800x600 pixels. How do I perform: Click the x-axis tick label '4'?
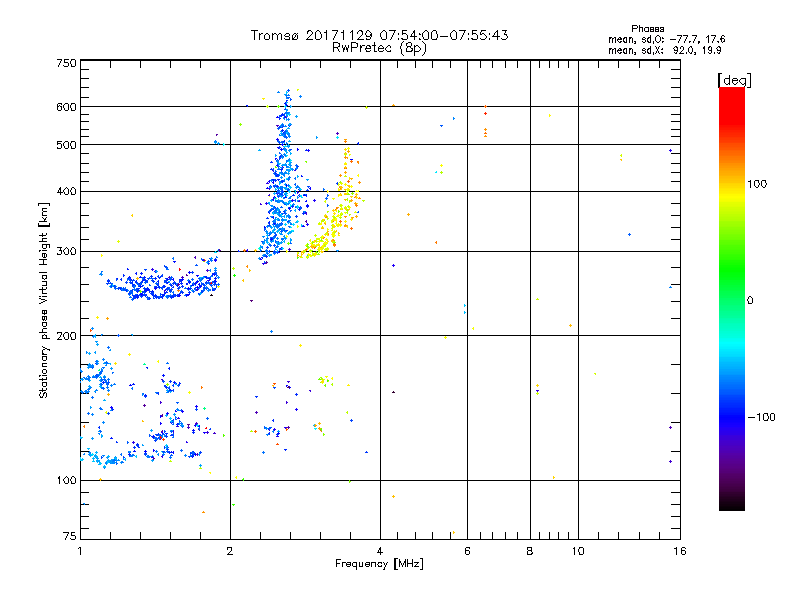pyautogui.click(x=380, y=551)
